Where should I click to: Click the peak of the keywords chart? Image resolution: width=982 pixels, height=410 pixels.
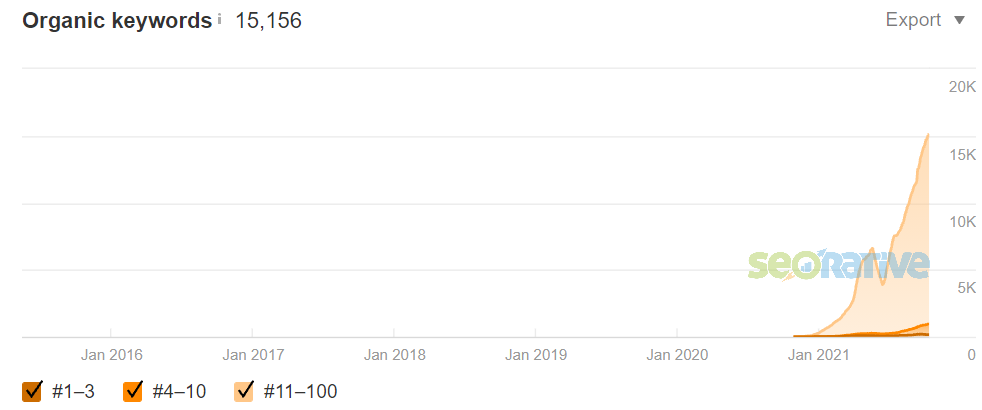(x=929, y=134)
